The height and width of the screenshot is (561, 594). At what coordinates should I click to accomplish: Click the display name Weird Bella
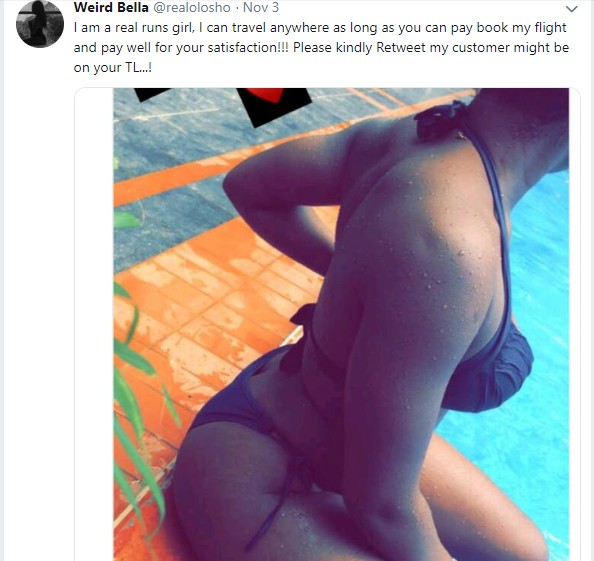click(111, 7)
